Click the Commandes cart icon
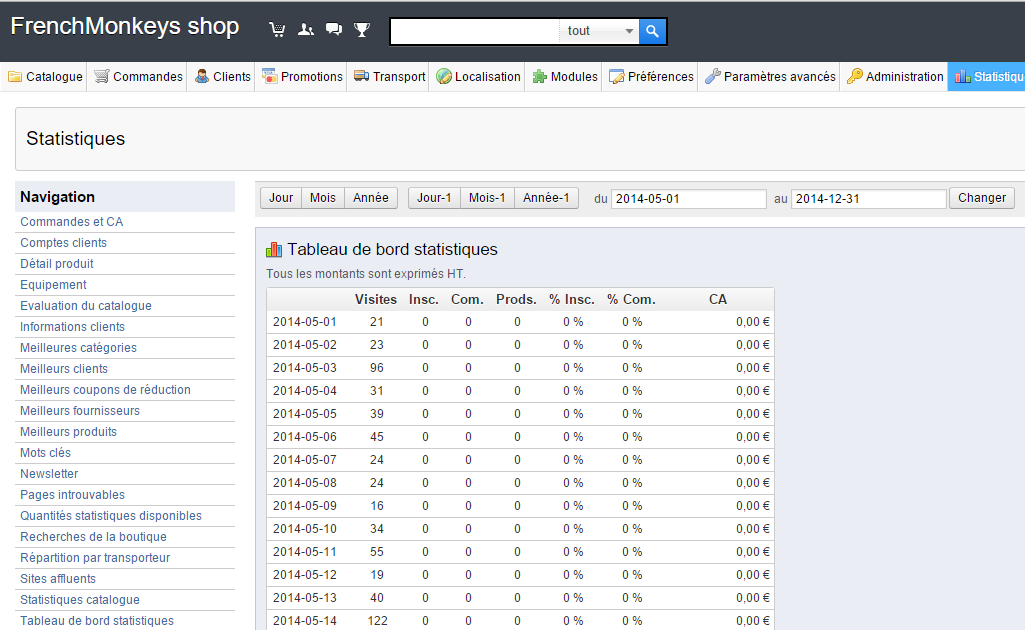This screenshot has height=630, width=1025. pyautogui.click(x=101, y=76)
